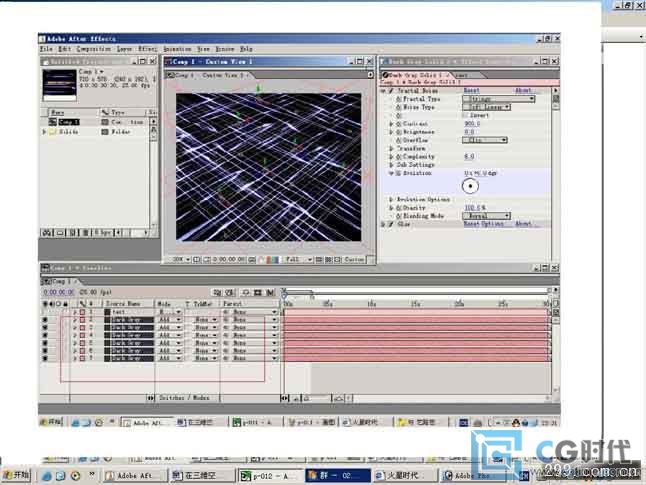Click the Fractal Noise effect 'f' icon
This screenshot has height=485, width=646.
[391, 91]
